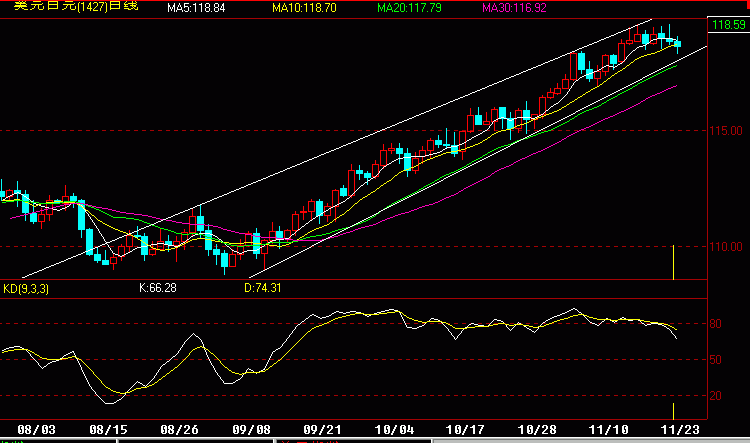
Task: Select the 09/21 date label
Action: click(322, 430)
